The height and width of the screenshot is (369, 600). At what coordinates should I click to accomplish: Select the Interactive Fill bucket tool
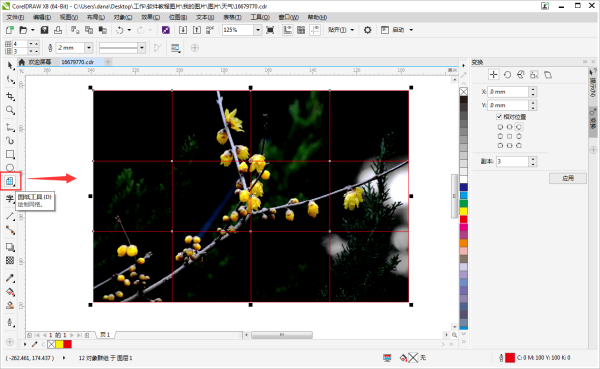click(10, 292)
